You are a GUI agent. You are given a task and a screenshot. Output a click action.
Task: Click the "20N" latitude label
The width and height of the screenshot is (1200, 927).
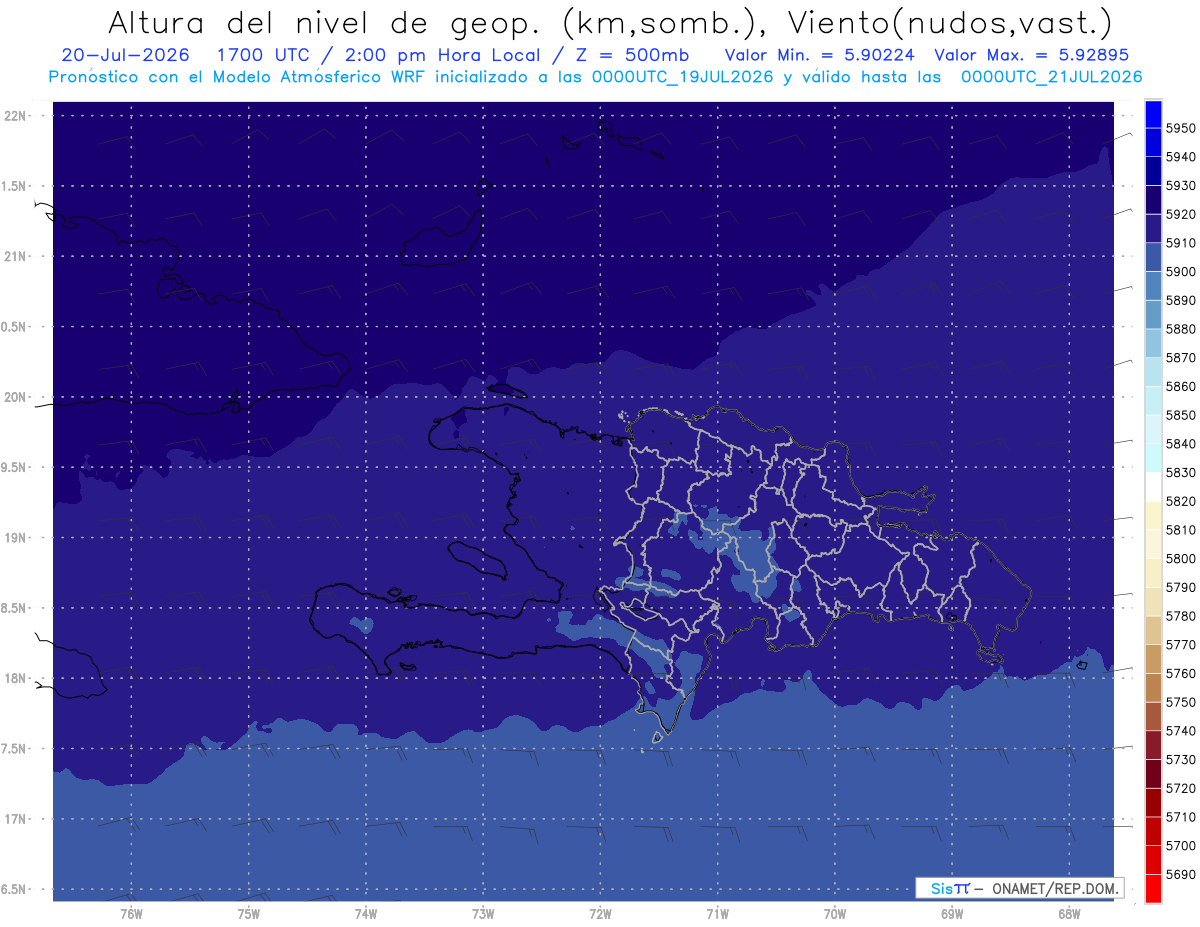click(x=17, y=397)
